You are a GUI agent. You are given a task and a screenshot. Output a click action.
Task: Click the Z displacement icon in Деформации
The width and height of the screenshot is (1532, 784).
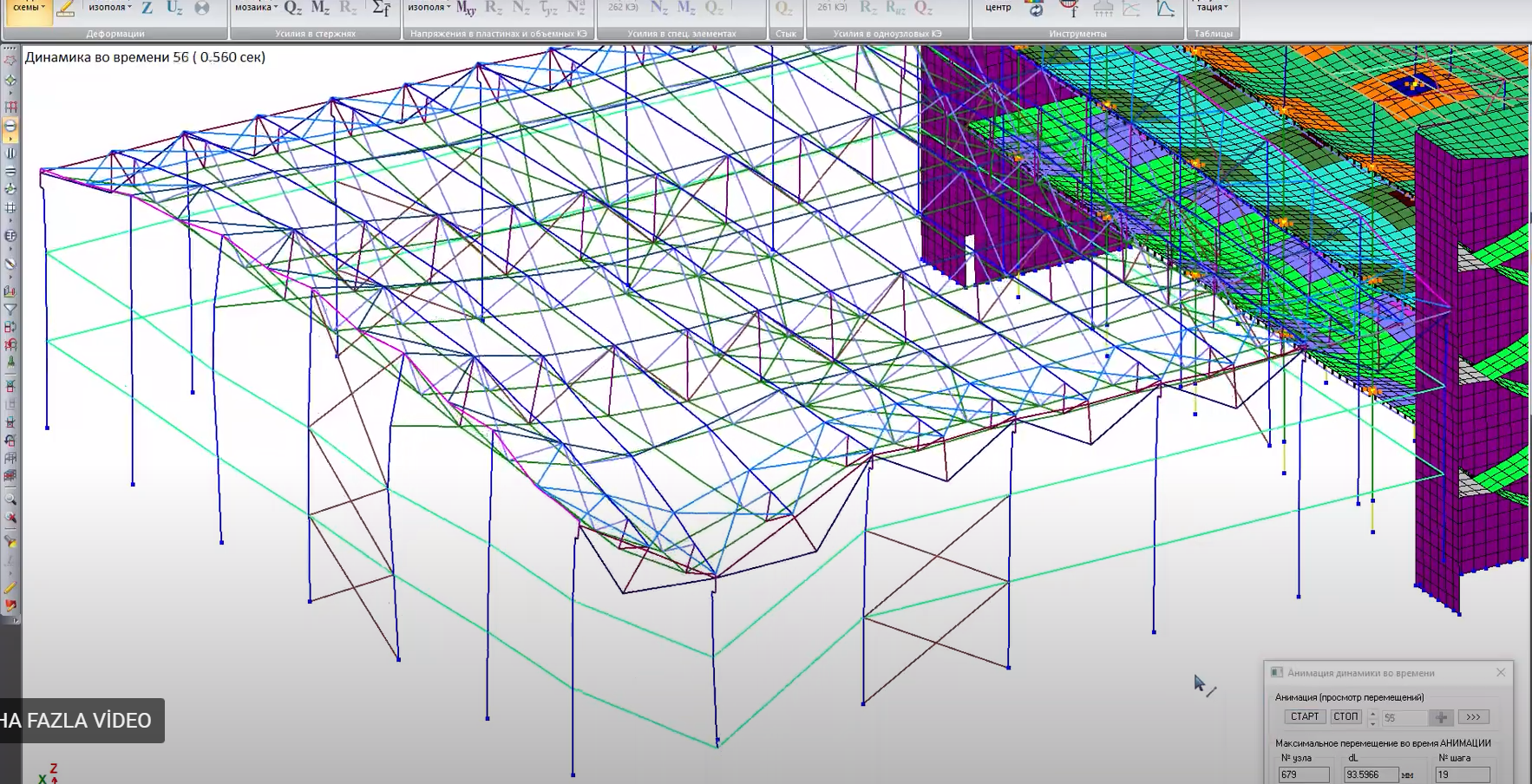[147, 9]
